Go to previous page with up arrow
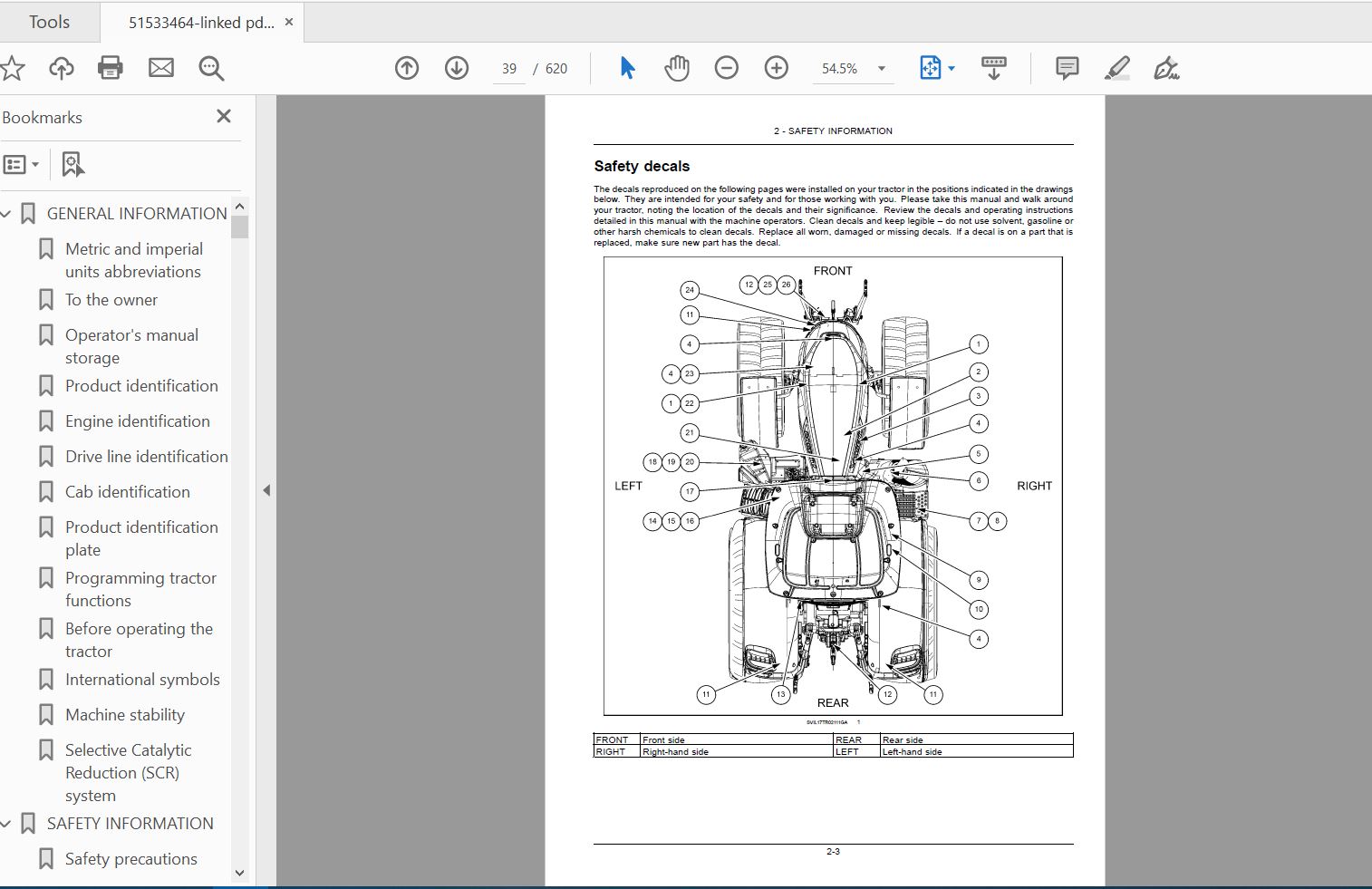Viewport: 1372px width, 889px height. tap(407, 68)
